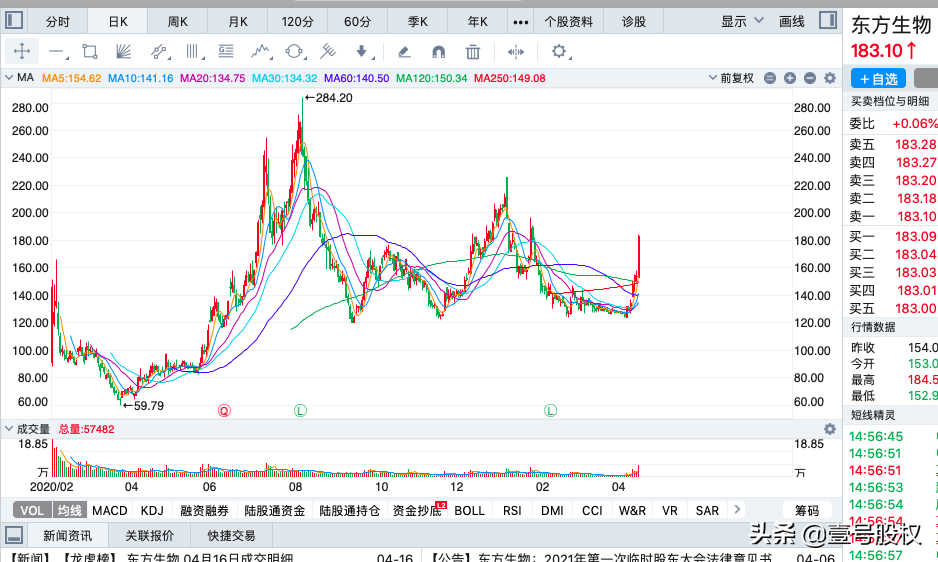Click the bottom panel layout icon
This screenshot has height=562, width=938.
14,534
